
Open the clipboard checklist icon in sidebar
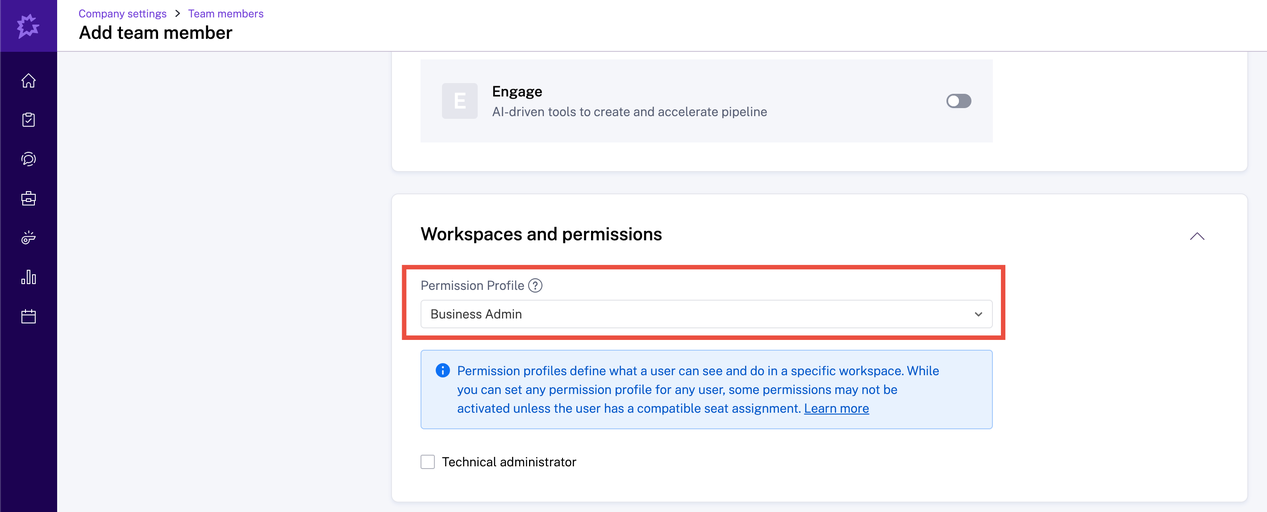coord(28,120)
